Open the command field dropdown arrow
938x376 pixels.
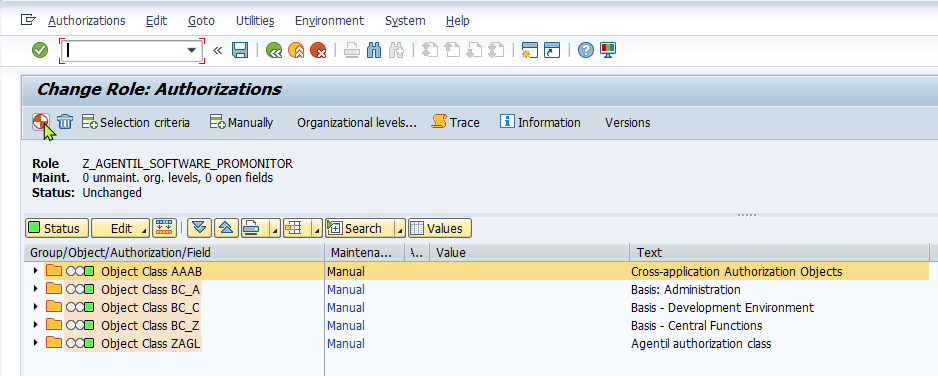point(192,51)
